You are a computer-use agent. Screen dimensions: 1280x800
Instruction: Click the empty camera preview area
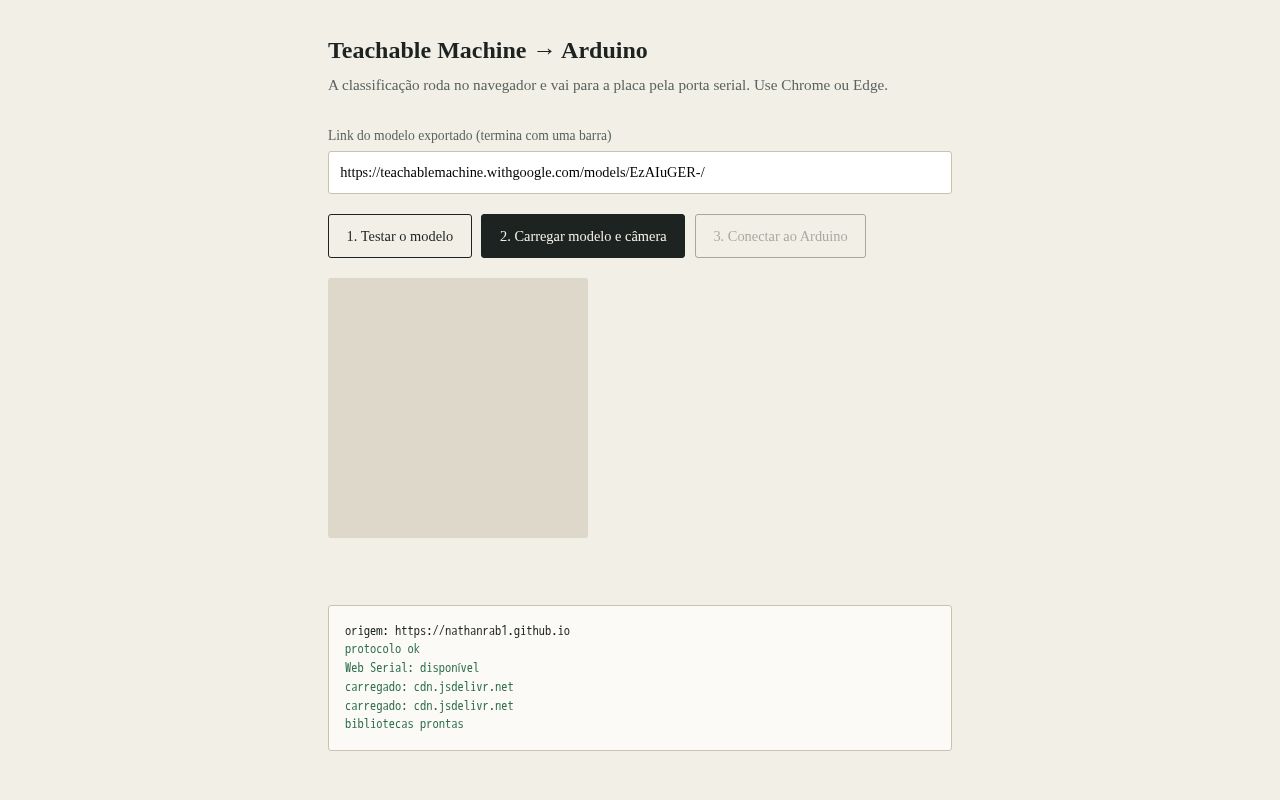click(458, 408)
